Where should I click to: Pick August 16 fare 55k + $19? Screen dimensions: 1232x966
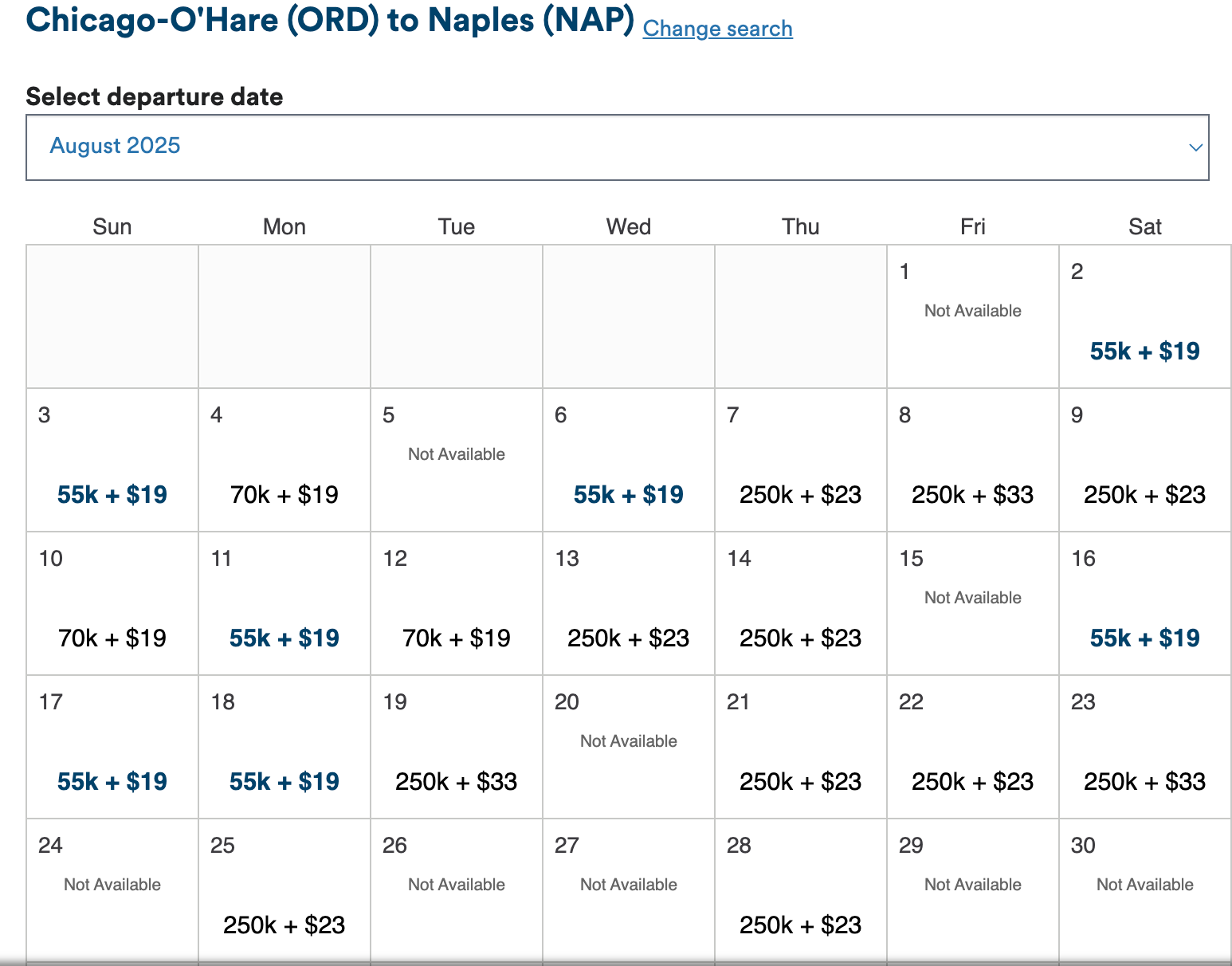pyautogui.click(x=1144, y=638)
